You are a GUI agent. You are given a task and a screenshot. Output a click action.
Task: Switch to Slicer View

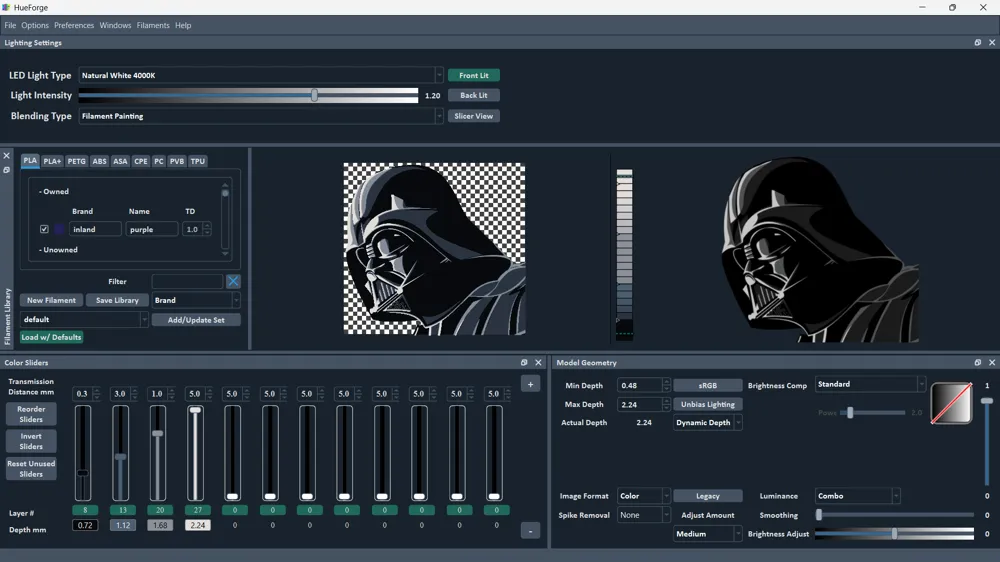tap(474, 116)
